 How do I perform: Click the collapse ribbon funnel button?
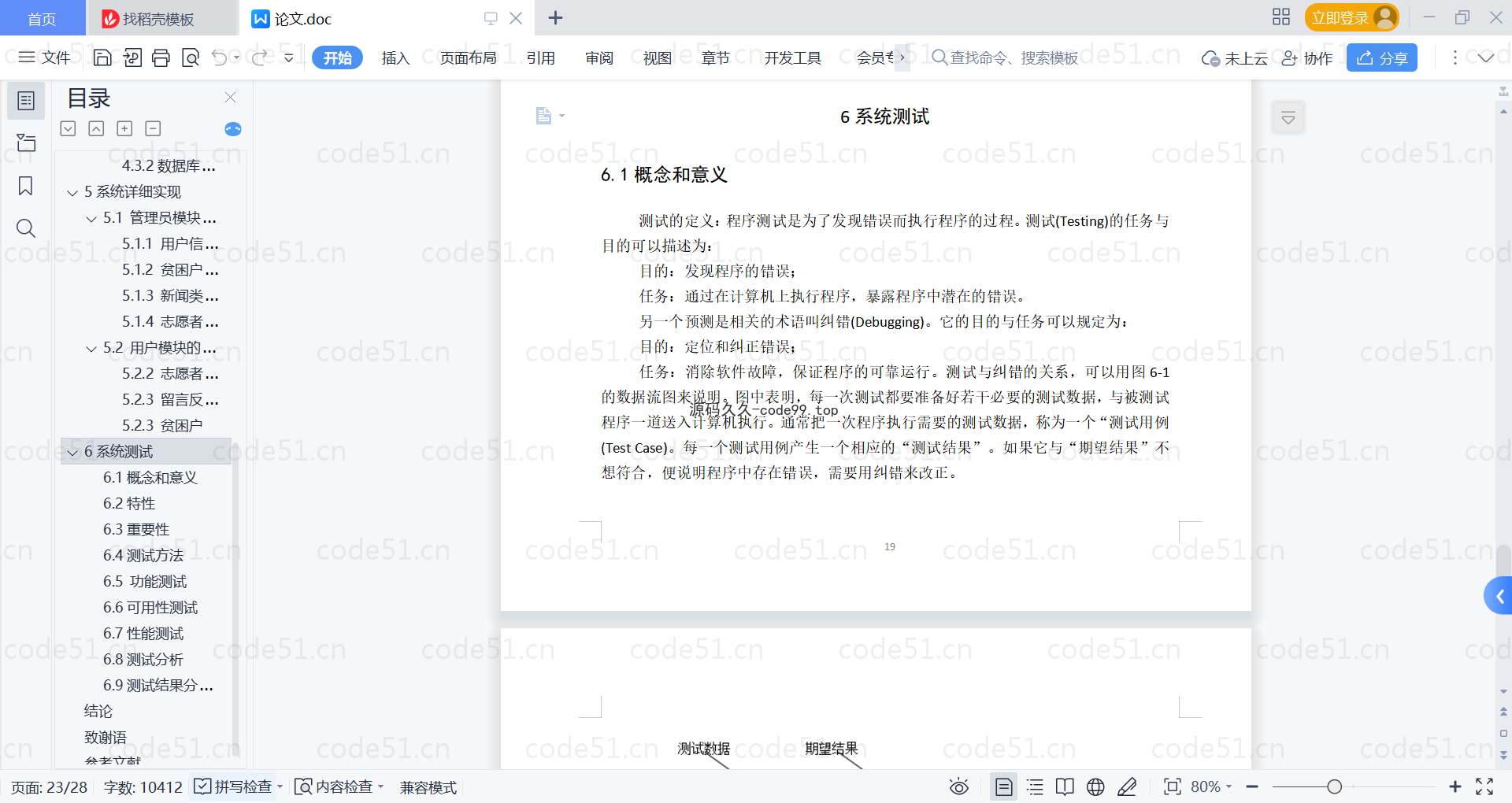(x=1288, y=118)
